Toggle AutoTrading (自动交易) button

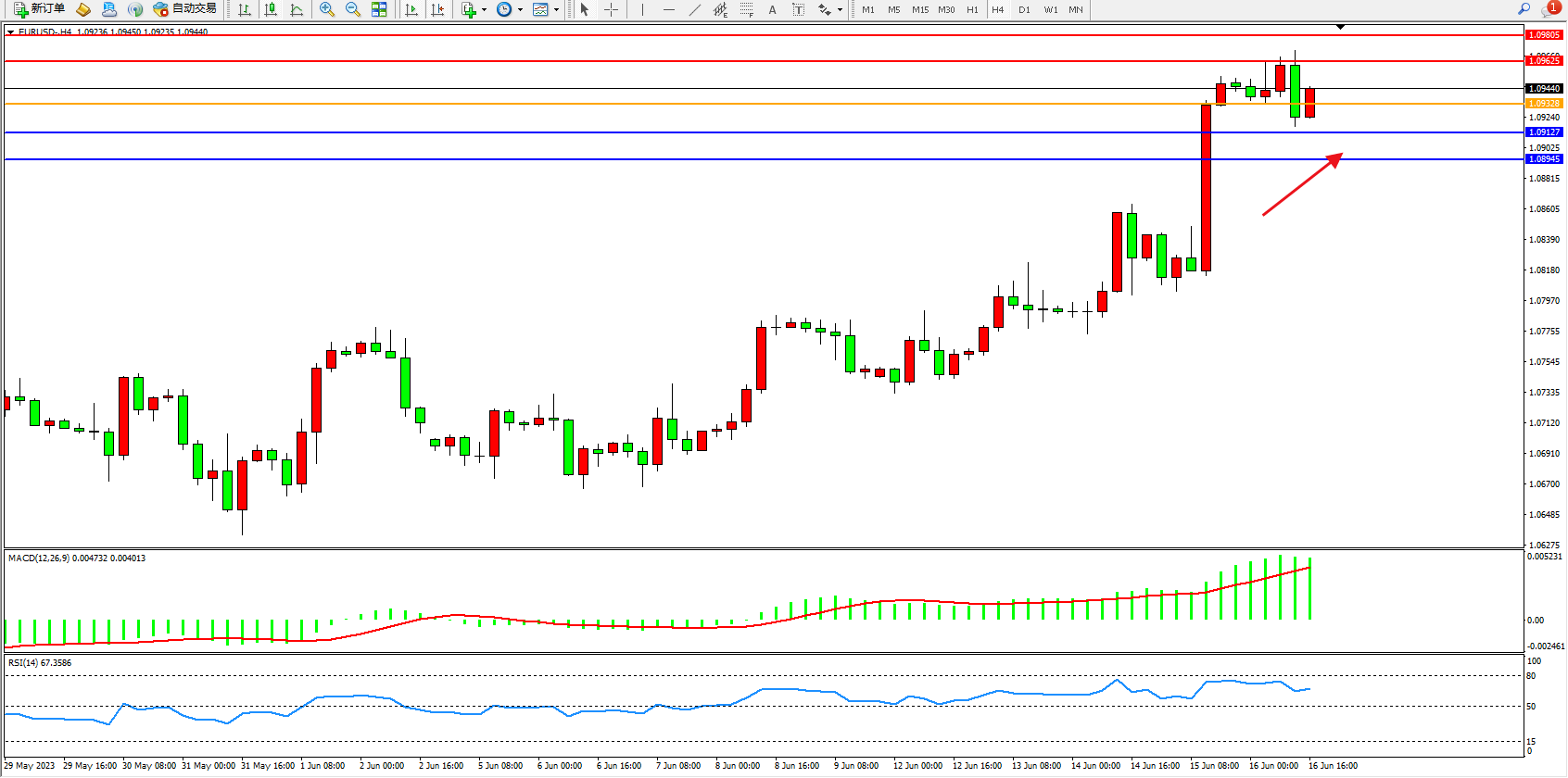click(x=185, y=9)
